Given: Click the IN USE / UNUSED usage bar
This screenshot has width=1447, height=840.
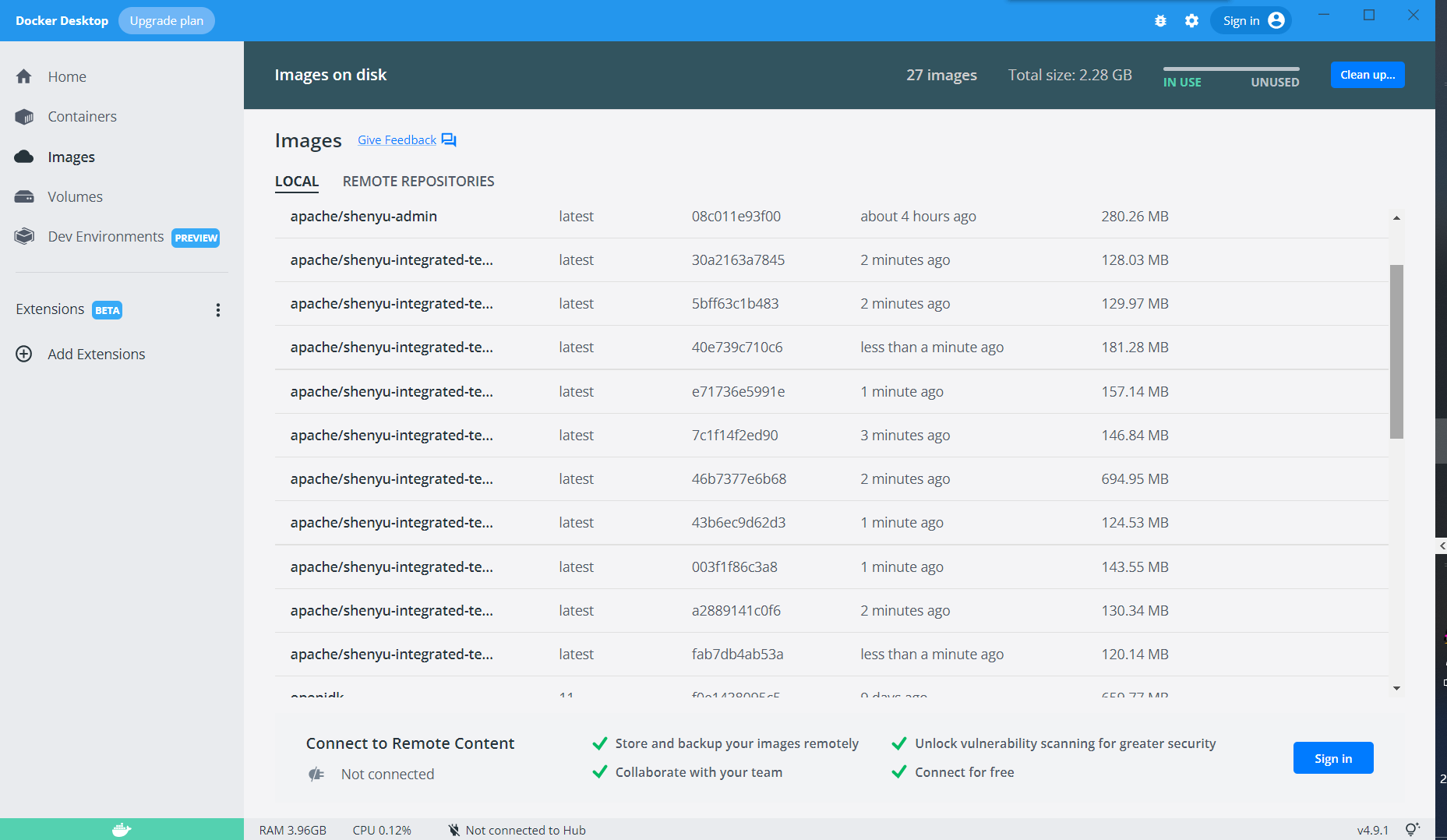Looking at the screenshot, I should coord(1231,69).
